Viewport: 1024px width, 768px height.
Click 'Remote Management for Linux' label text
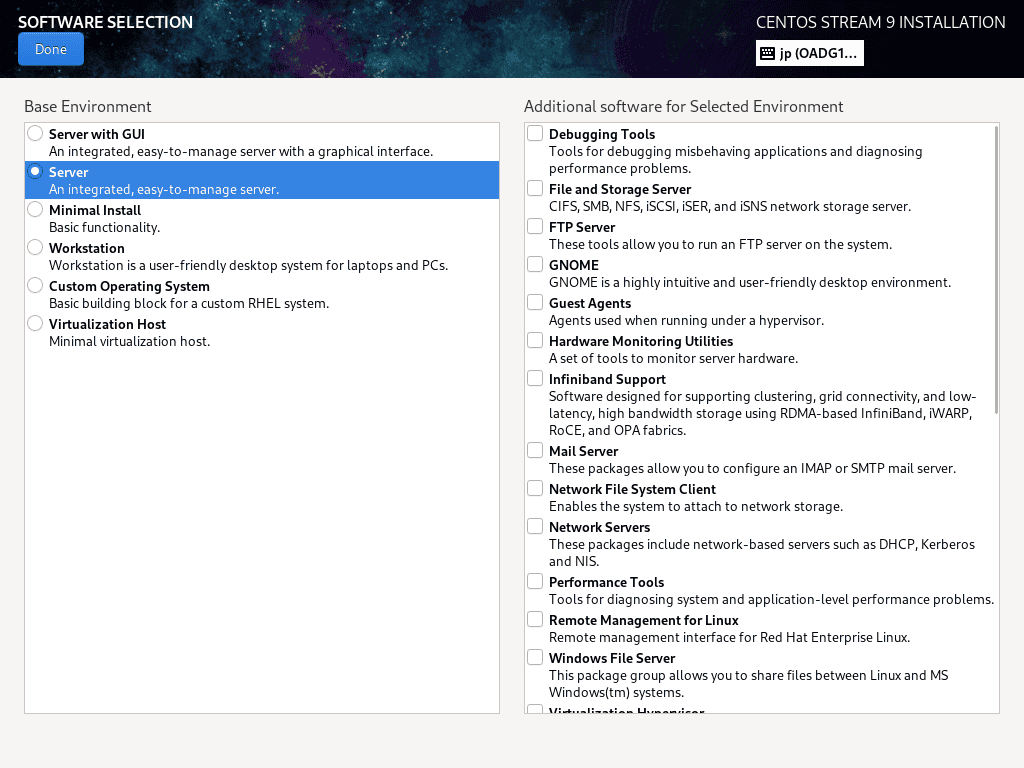point(644,620)
